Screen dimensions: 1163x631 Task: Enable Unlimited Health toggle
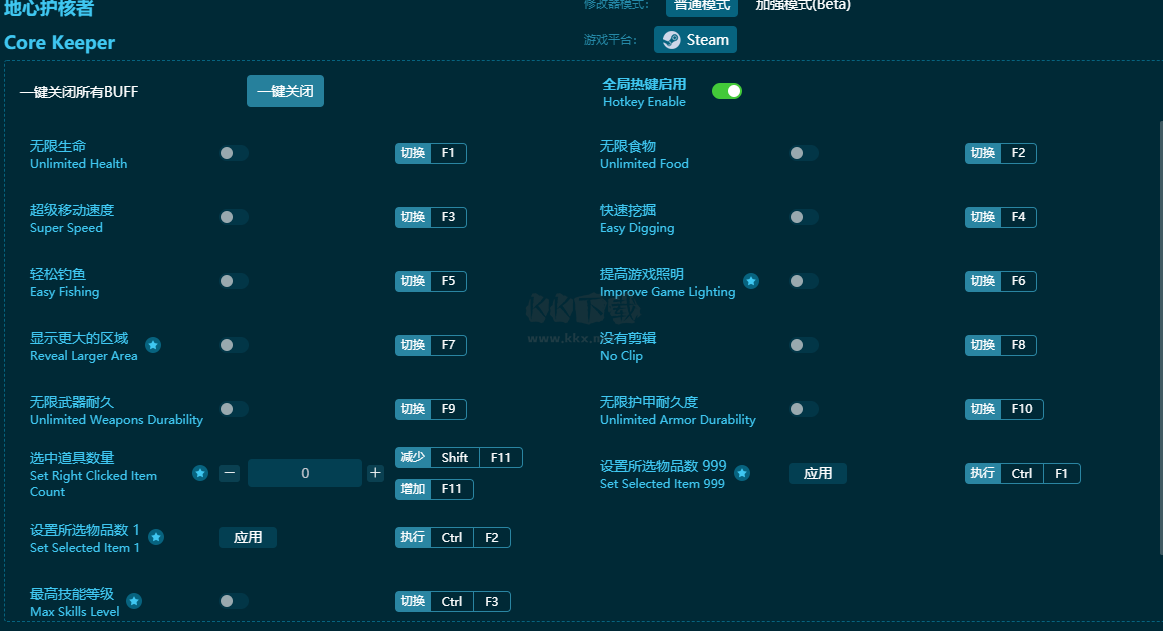pos(234,153)
